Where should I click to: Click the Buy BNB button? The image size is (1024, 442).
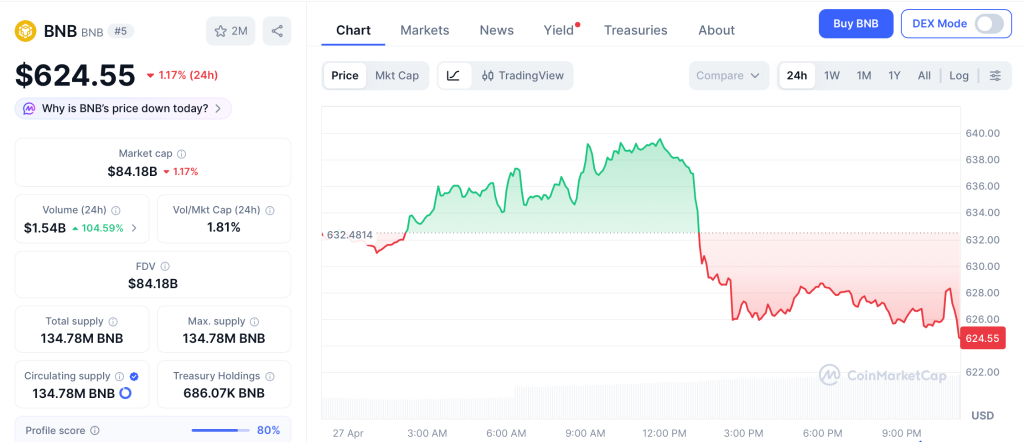(x=855, y=24)
